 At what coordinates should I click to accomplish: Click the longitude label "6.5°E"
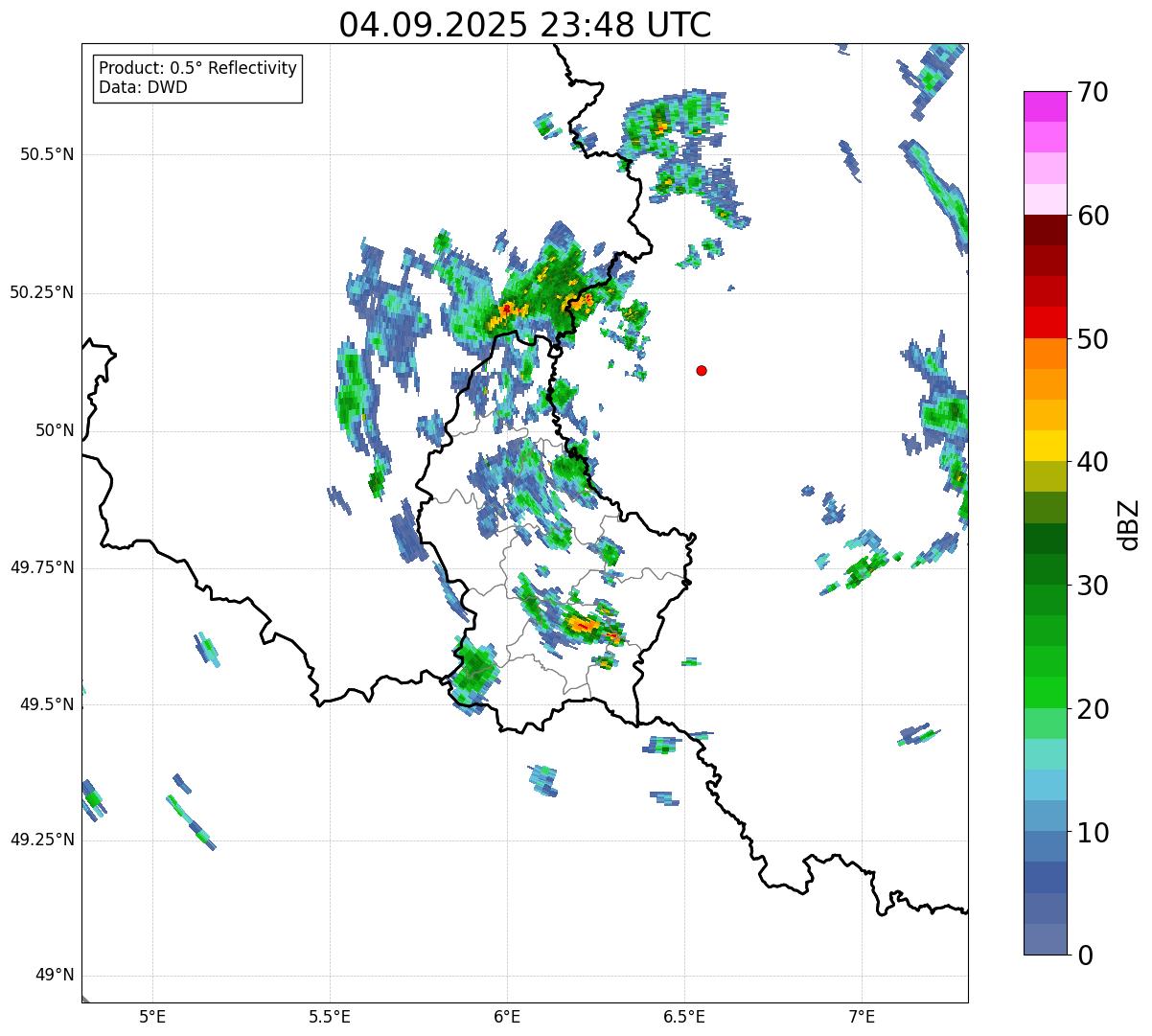(x=684, y=1017)
